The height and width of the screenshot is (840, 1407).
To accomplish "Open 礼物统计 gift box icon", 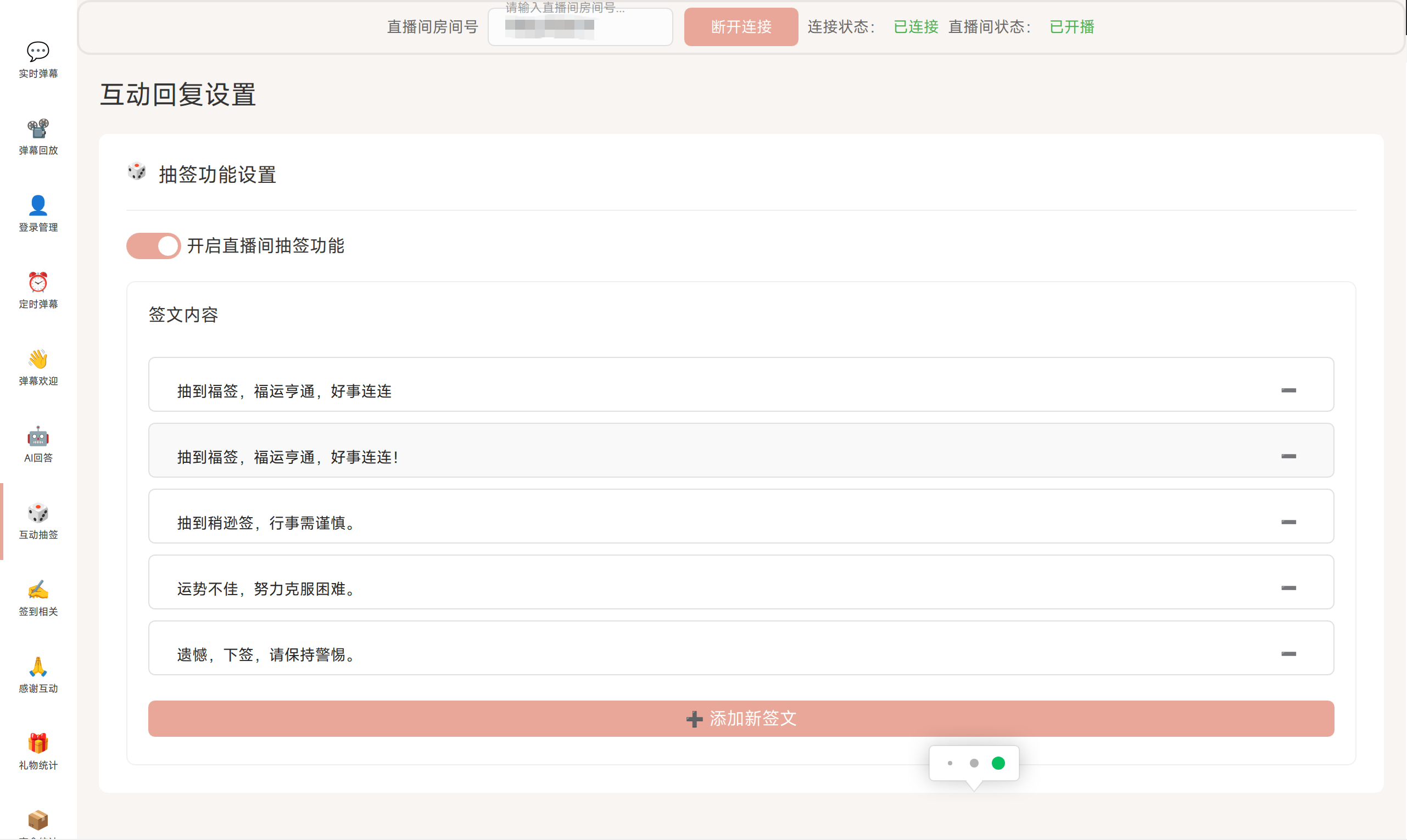I will tap(38, 743).
